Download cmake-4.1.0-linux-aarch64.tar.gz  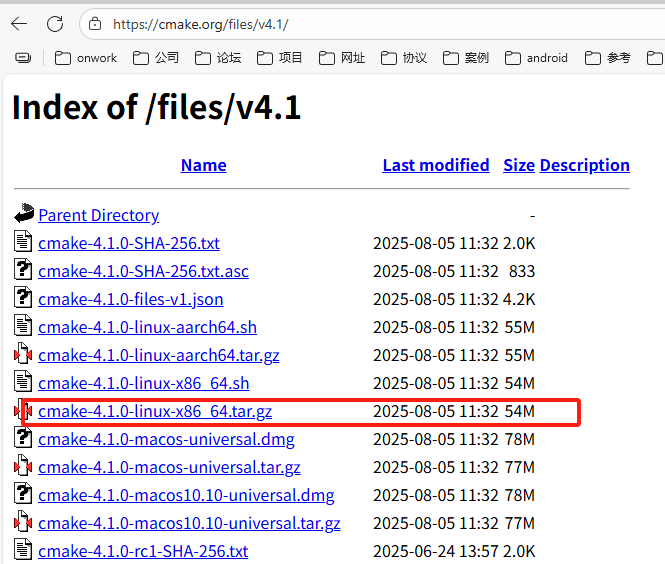pyautogui.click(x=159, y=355)
